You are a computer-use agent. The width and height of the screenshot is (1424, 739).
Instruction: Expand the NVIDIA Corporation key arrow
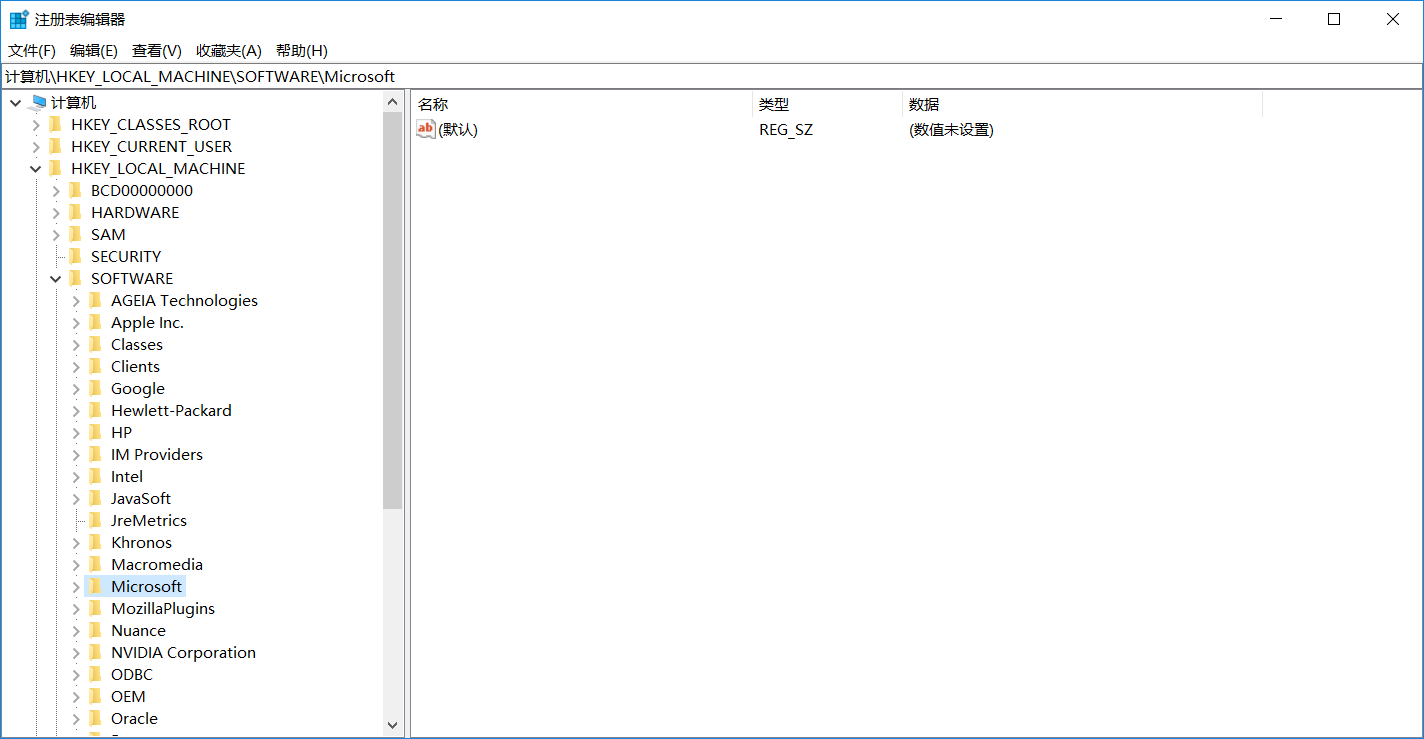click(x=76, y=653)
